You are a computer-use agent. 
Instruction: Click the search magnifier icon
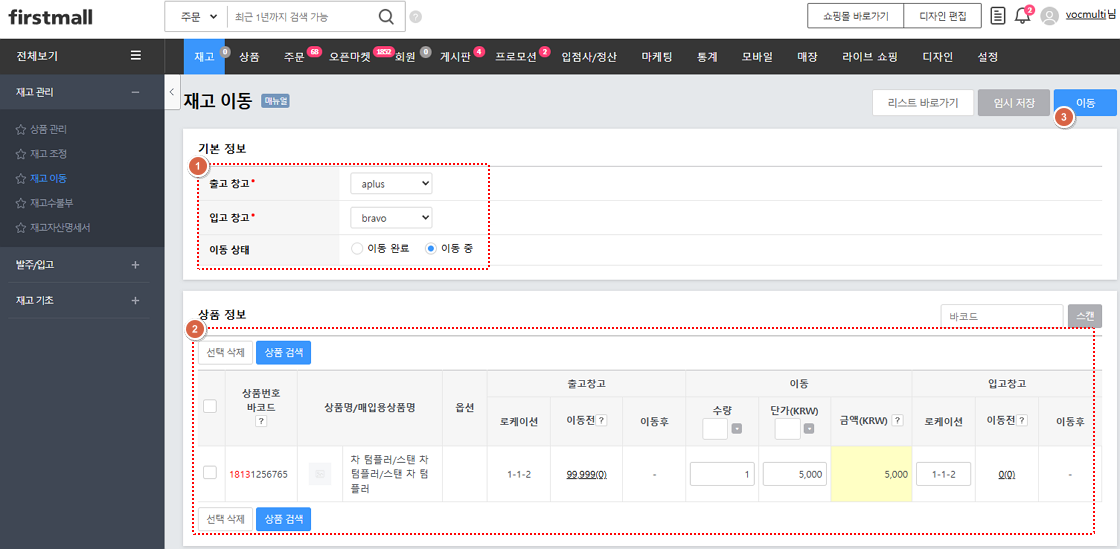tap(386, 17)
